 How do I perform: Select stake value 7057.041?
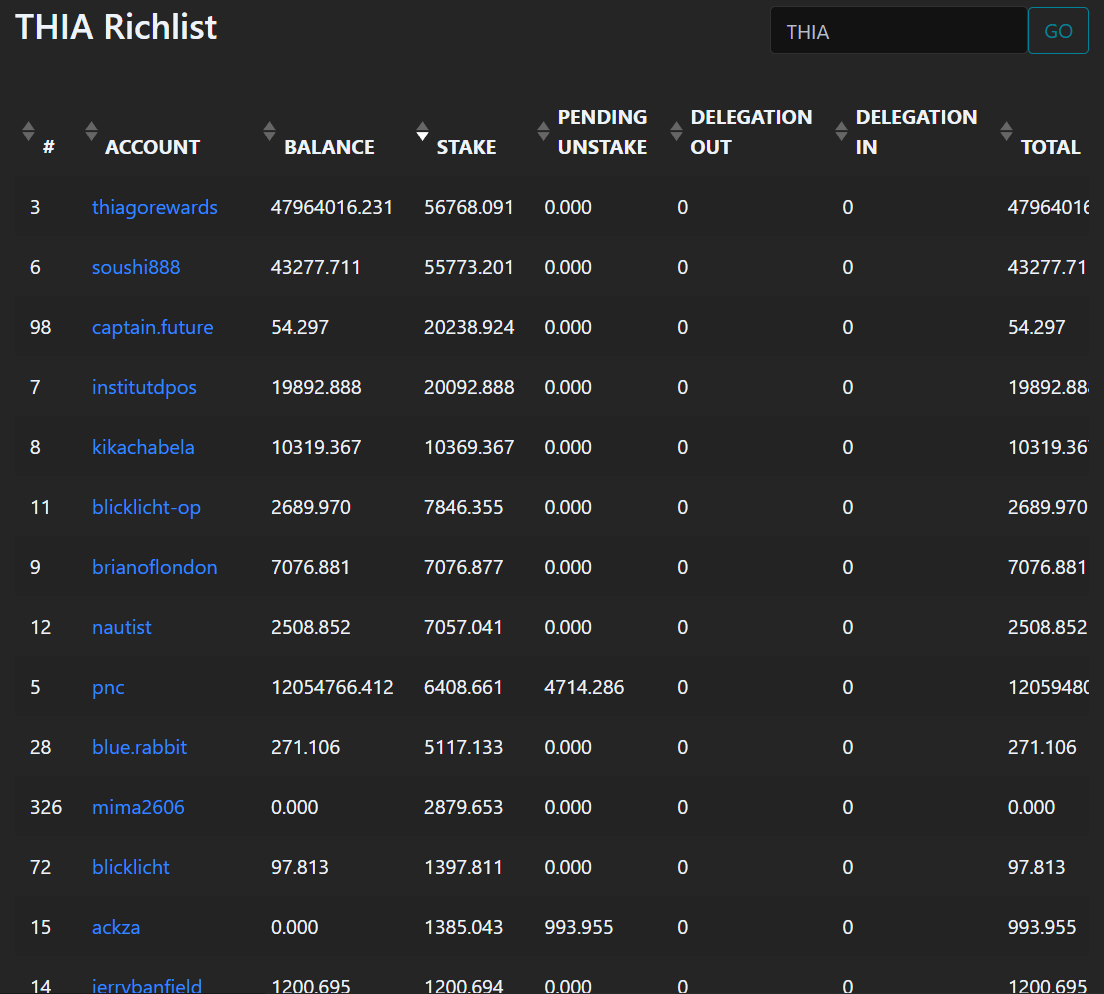click(x=463, y=627)
